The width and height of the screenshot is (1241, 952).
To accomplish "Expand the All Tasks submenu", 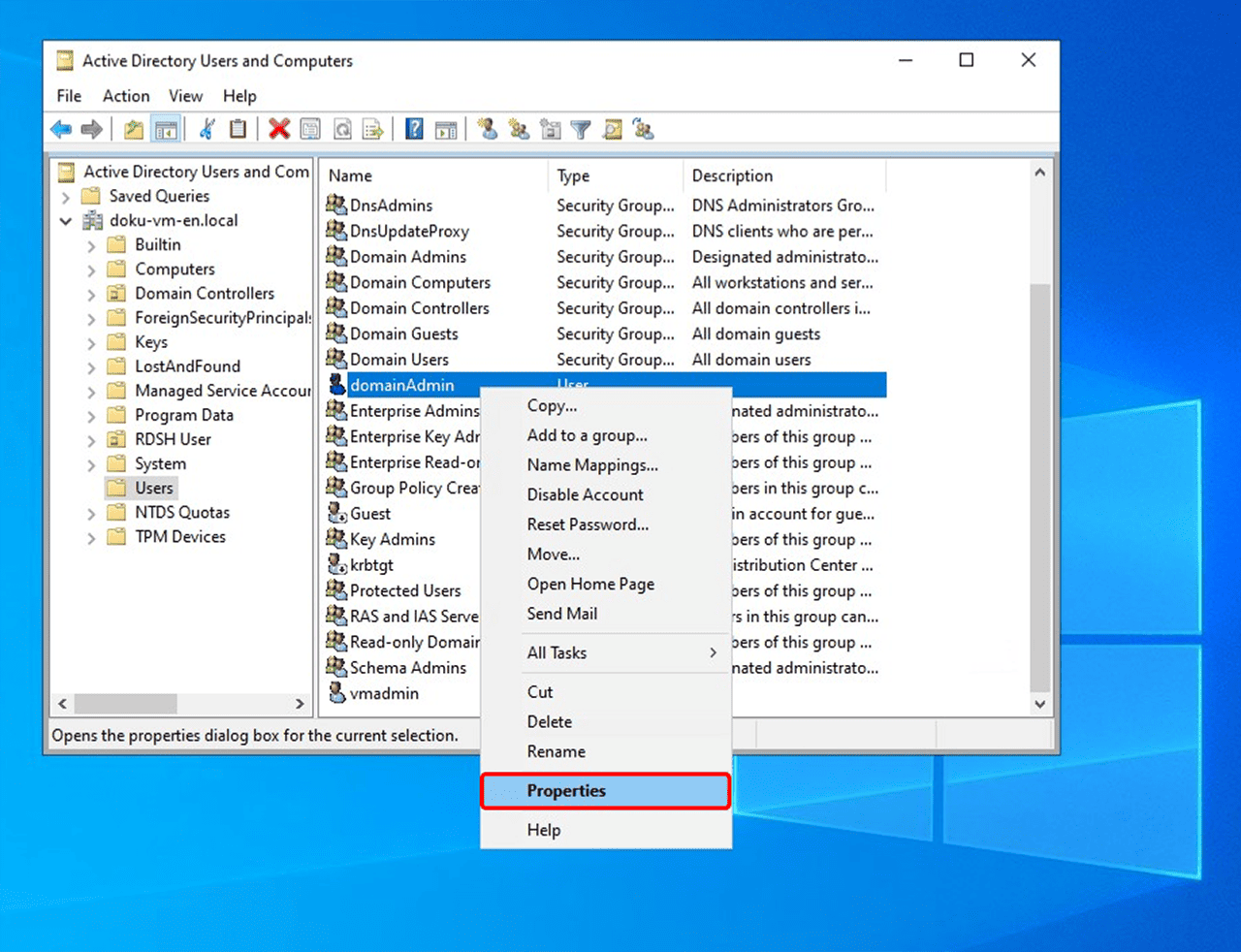I will click(x=620, y=652).
